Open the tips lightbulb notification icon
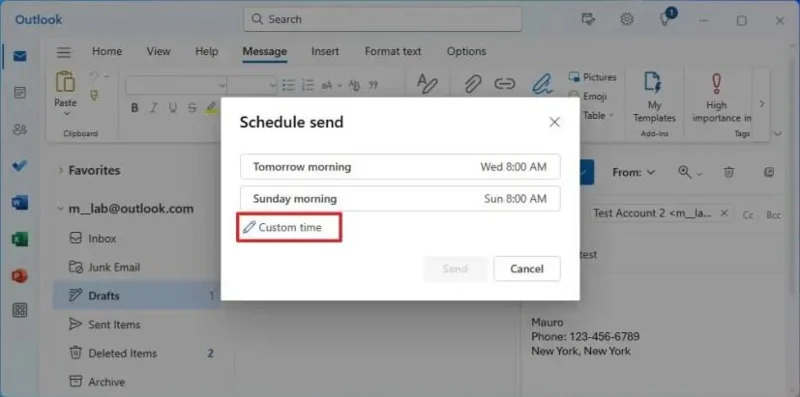The width and height of the screenshot is (800, 397). tap(665, 19)
